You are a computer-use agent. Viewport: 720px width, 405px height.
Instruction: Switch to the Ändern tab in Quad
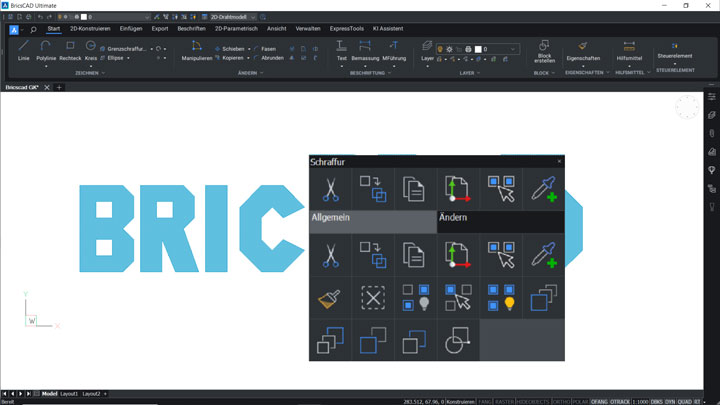pos(501,222)
